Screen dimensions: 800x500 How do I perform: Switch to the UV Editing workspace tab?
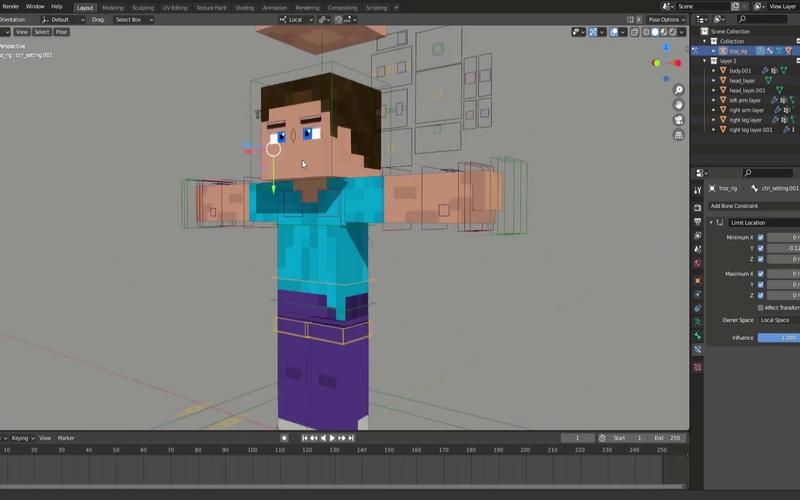coord(174,8)
